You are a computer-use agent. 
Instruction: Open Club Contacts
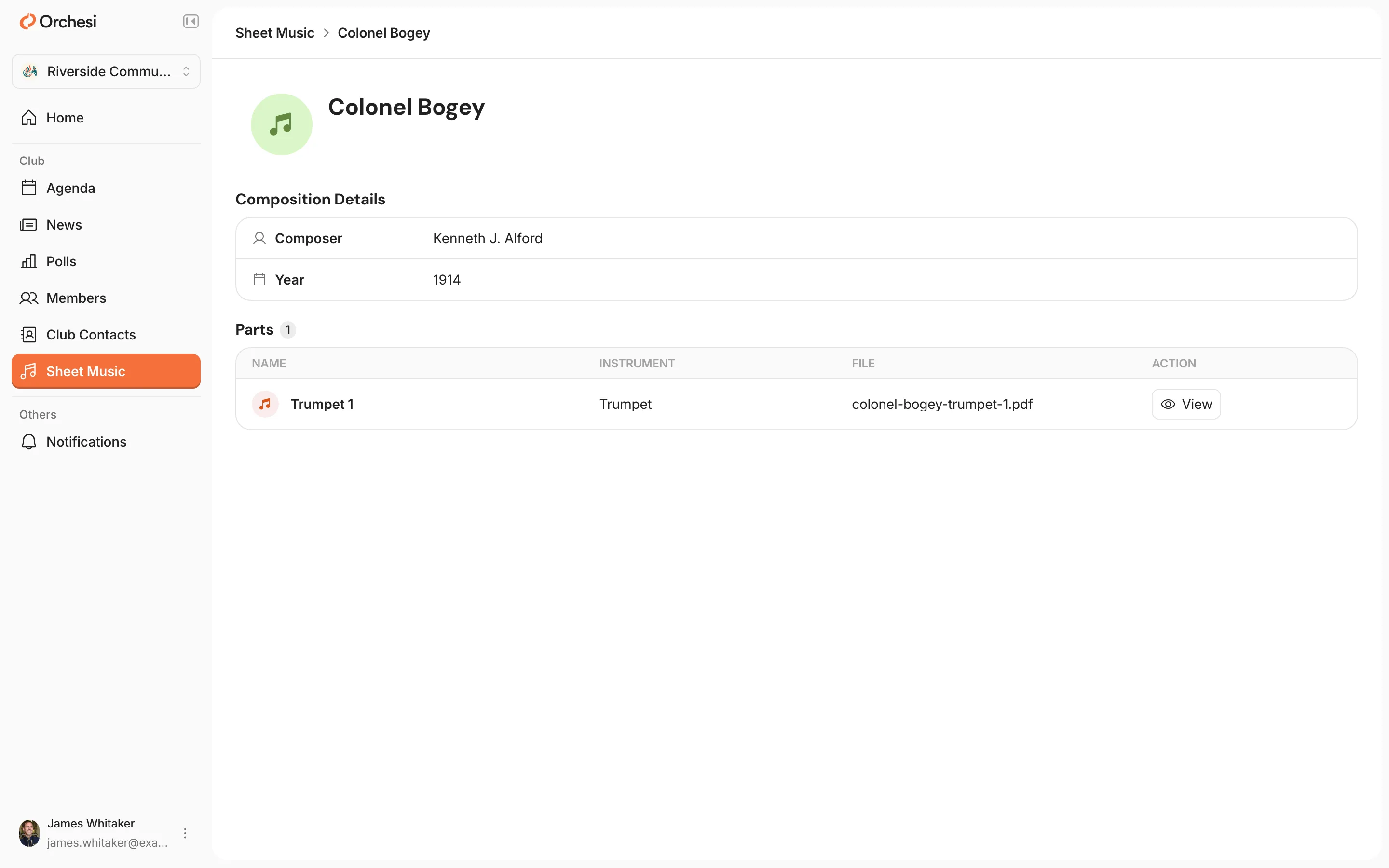[106, 335]
